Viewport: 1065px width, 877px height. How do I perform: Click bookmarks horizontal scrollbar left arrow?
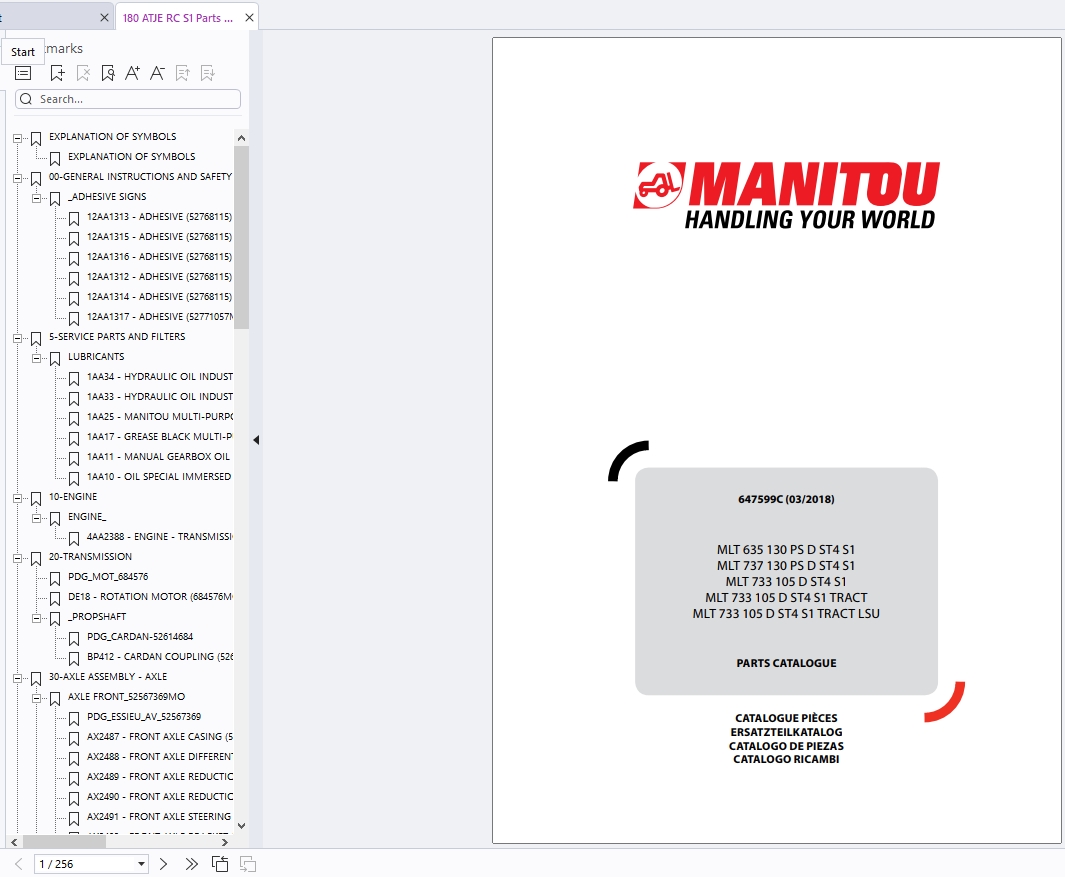point(14,842)
